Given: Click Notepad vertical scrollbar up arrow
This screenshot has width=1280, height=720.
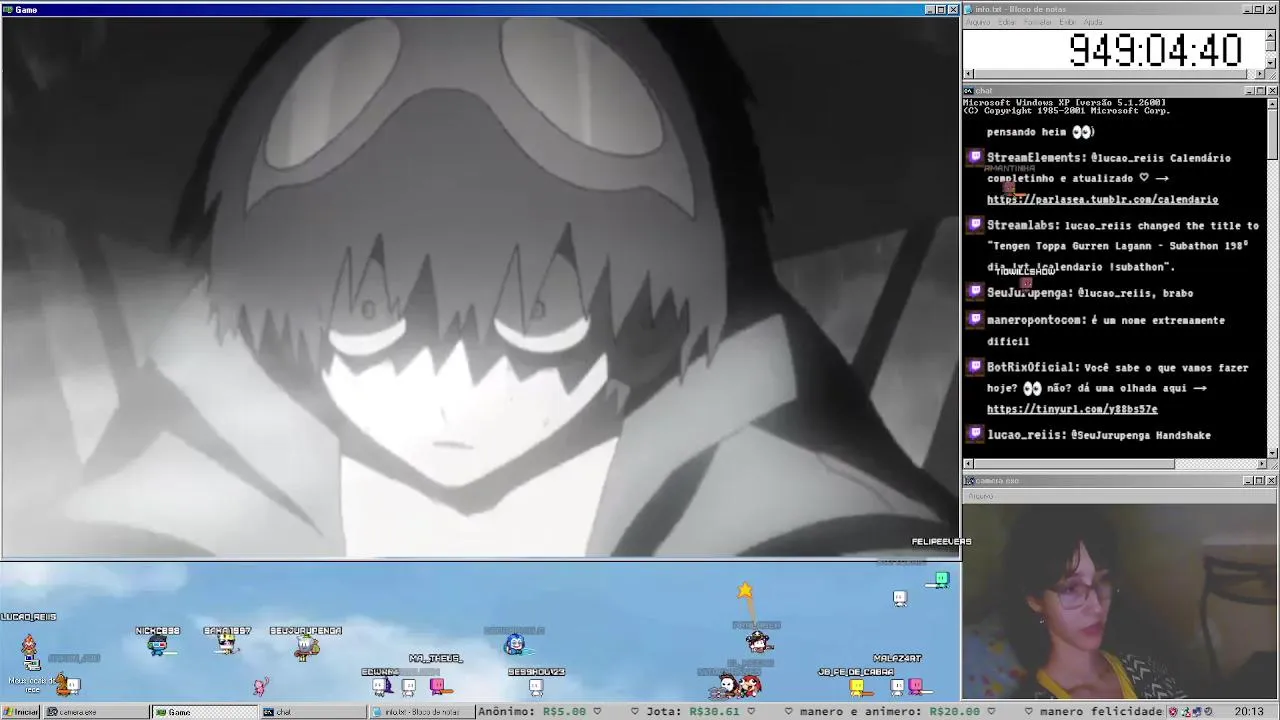Looking at the screenshot, I should pyautogui.click(x=1271, y=35).
